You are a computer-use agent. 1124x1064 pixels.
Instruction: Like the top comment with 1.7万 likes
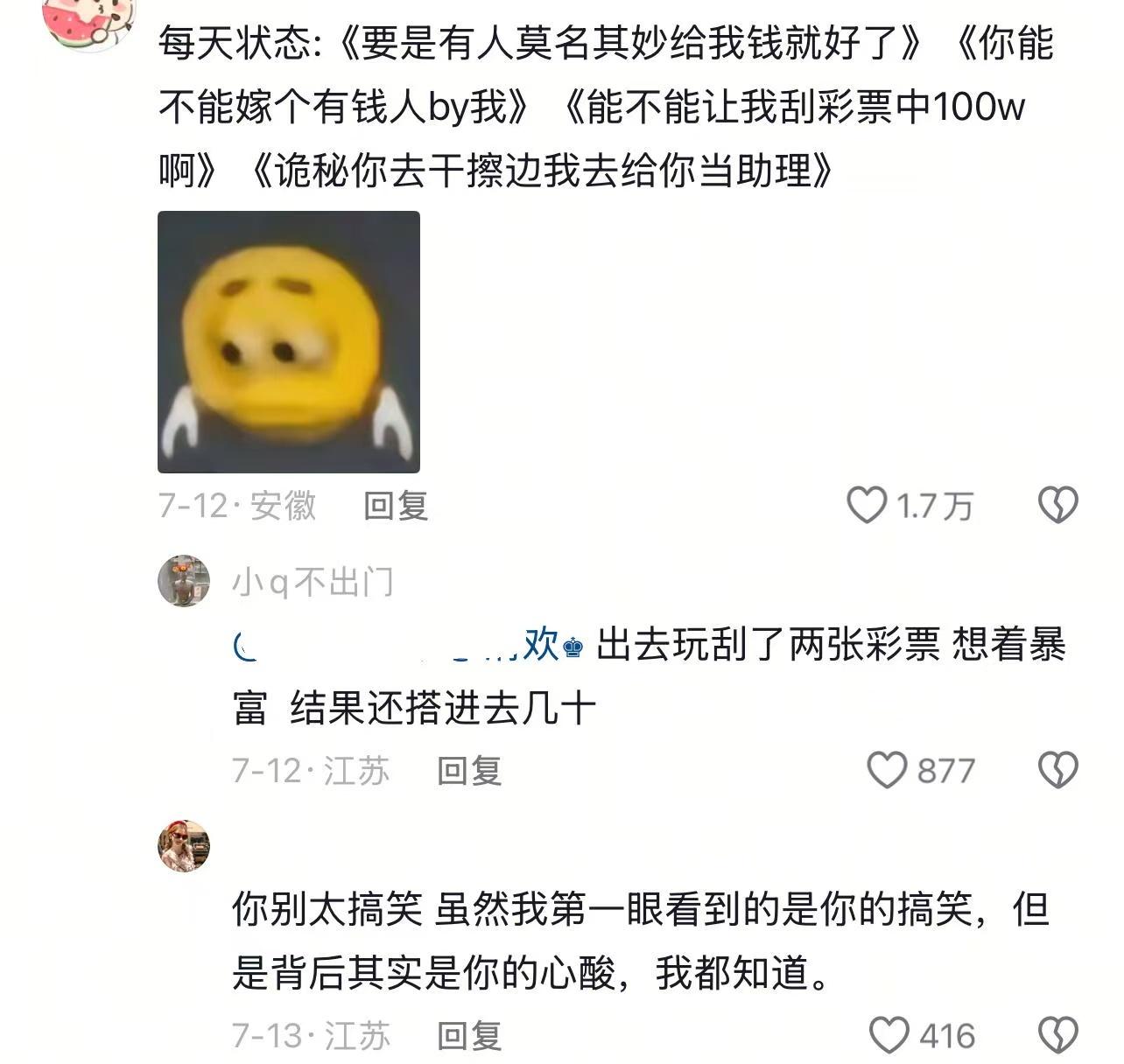(x=867, y=506)
